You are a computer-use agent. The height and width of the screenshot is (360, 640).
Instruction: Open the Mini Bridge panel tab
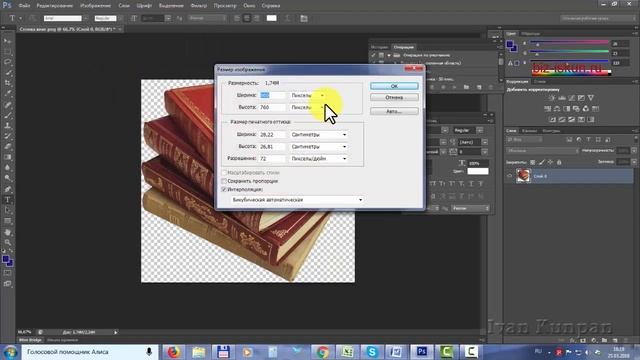pyautogui.click(x=30, y=340)
